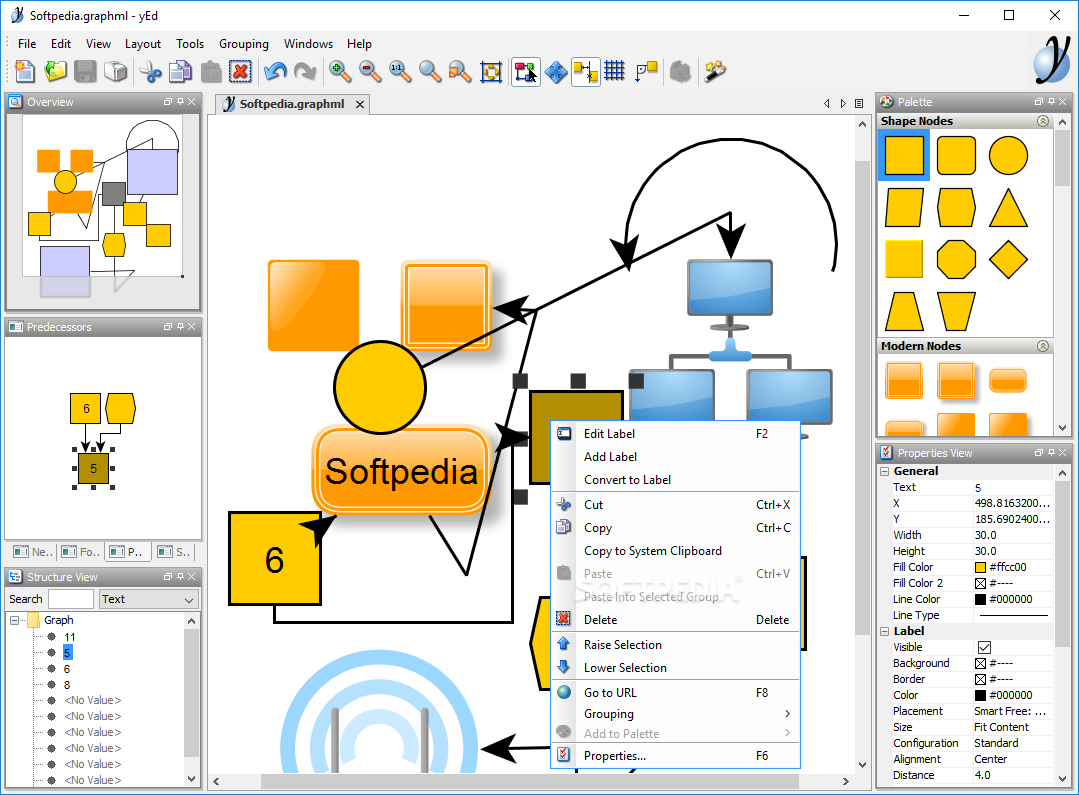Toggle the grid display icon
The image size is (1079, 795).
click(x=615, y=72)
